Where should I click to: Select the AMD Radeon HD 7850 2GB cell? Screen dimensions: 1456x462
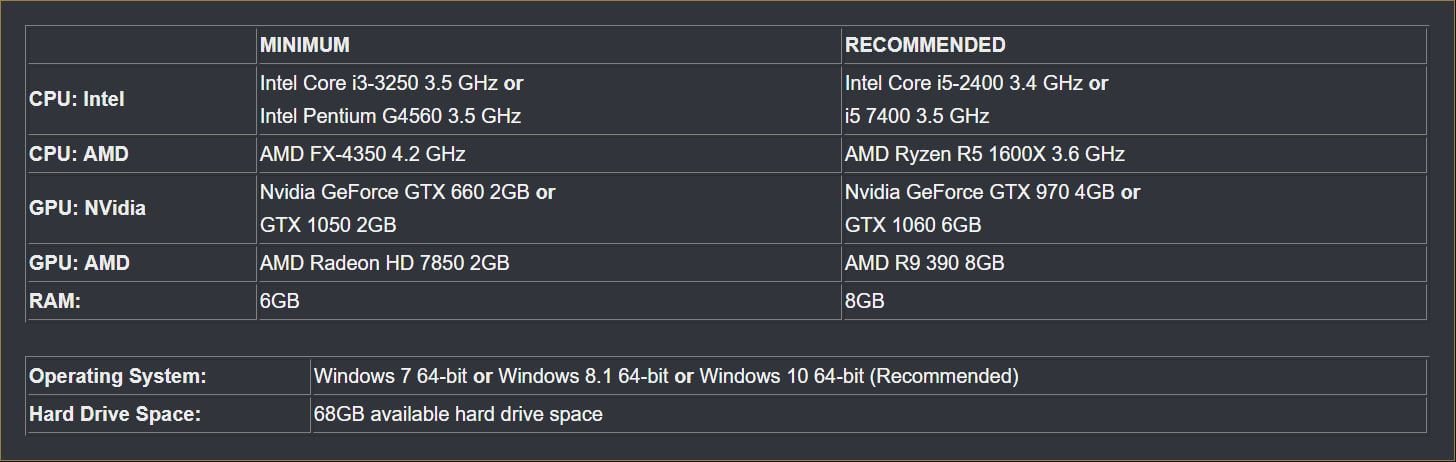pos(384,263)
